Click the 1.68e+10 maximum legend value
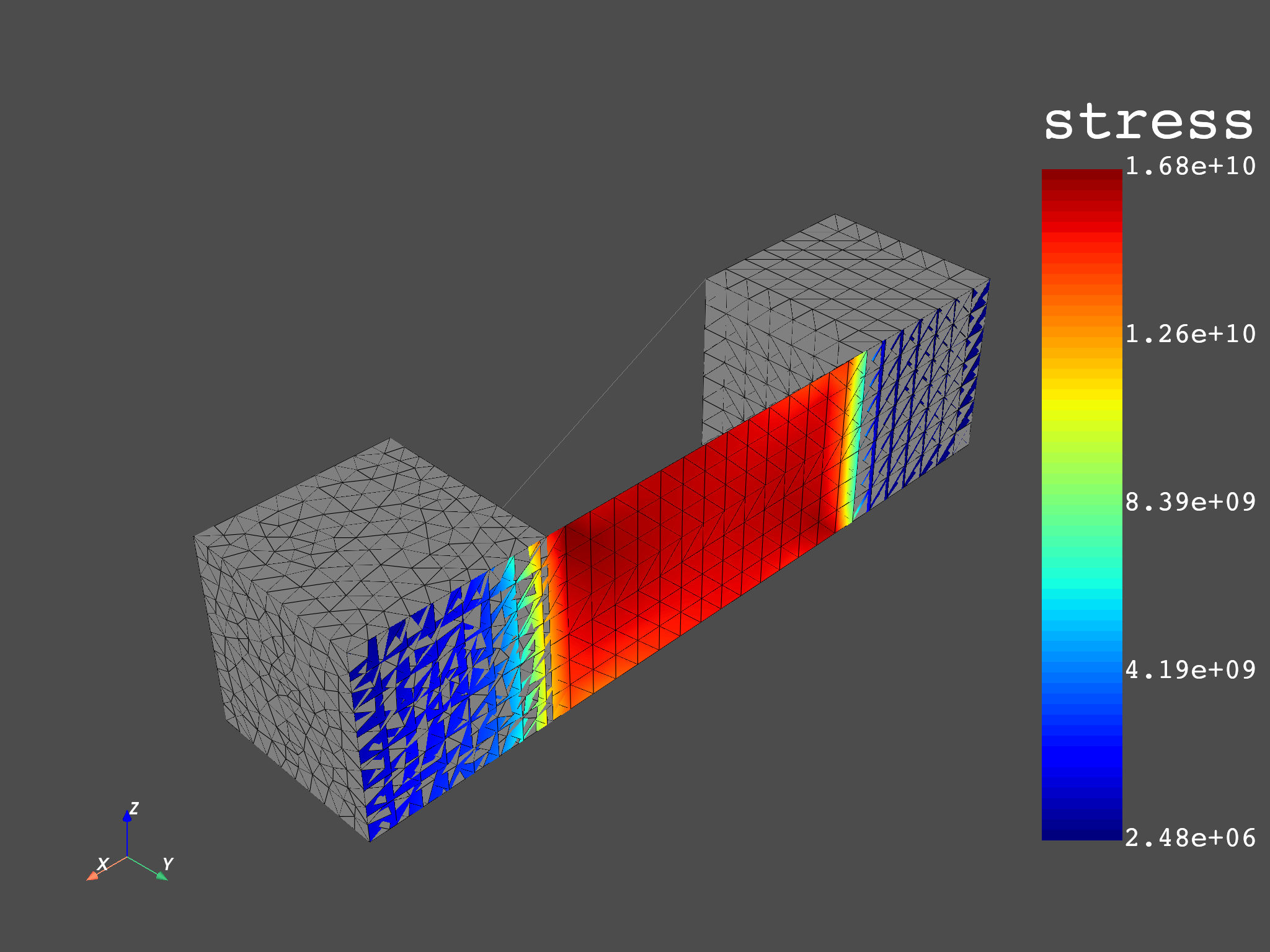Screen dimensions: 1270x952 click(1190, 166)
